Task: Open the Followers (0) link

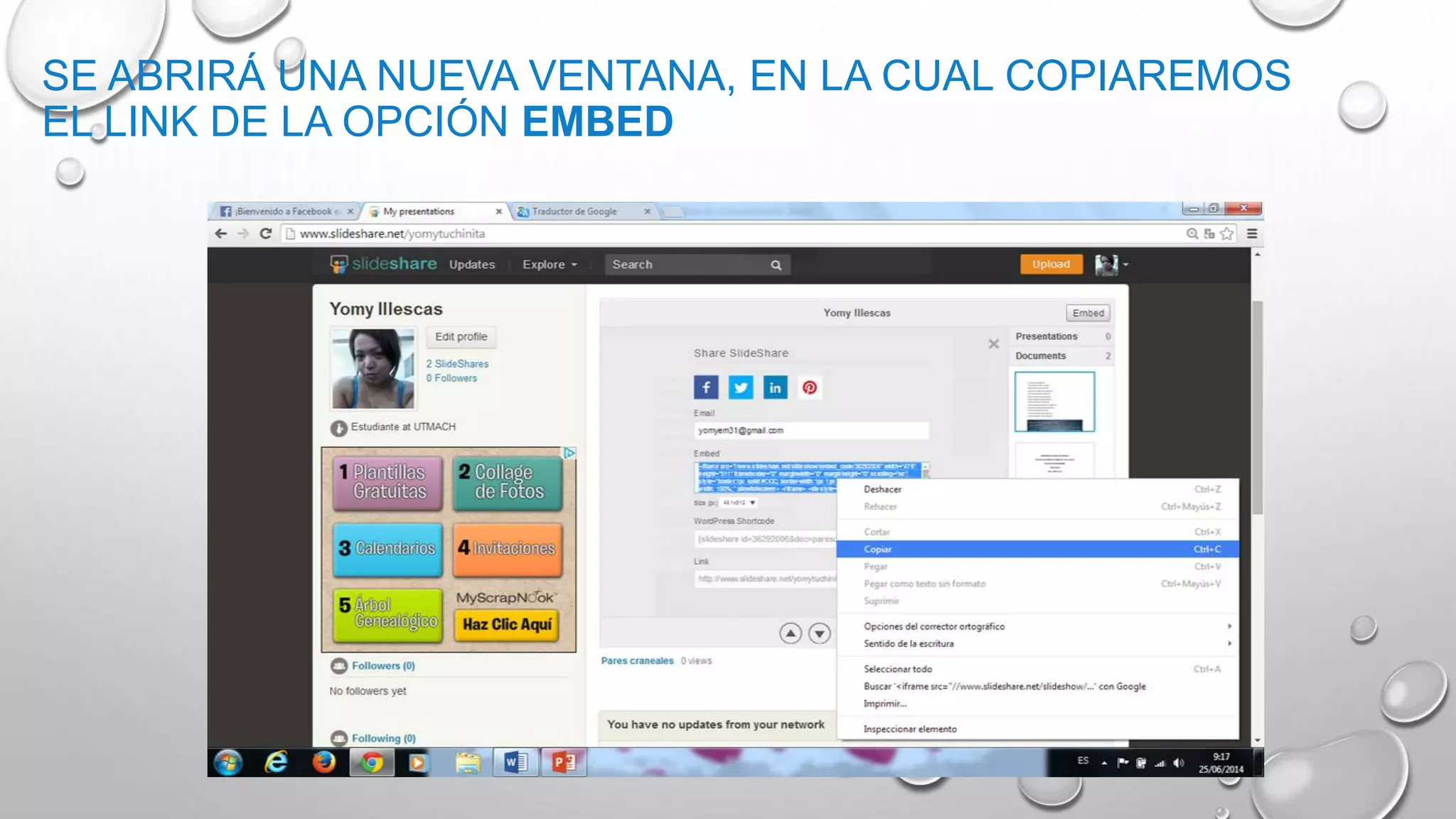Action: [x=383, y=665]
